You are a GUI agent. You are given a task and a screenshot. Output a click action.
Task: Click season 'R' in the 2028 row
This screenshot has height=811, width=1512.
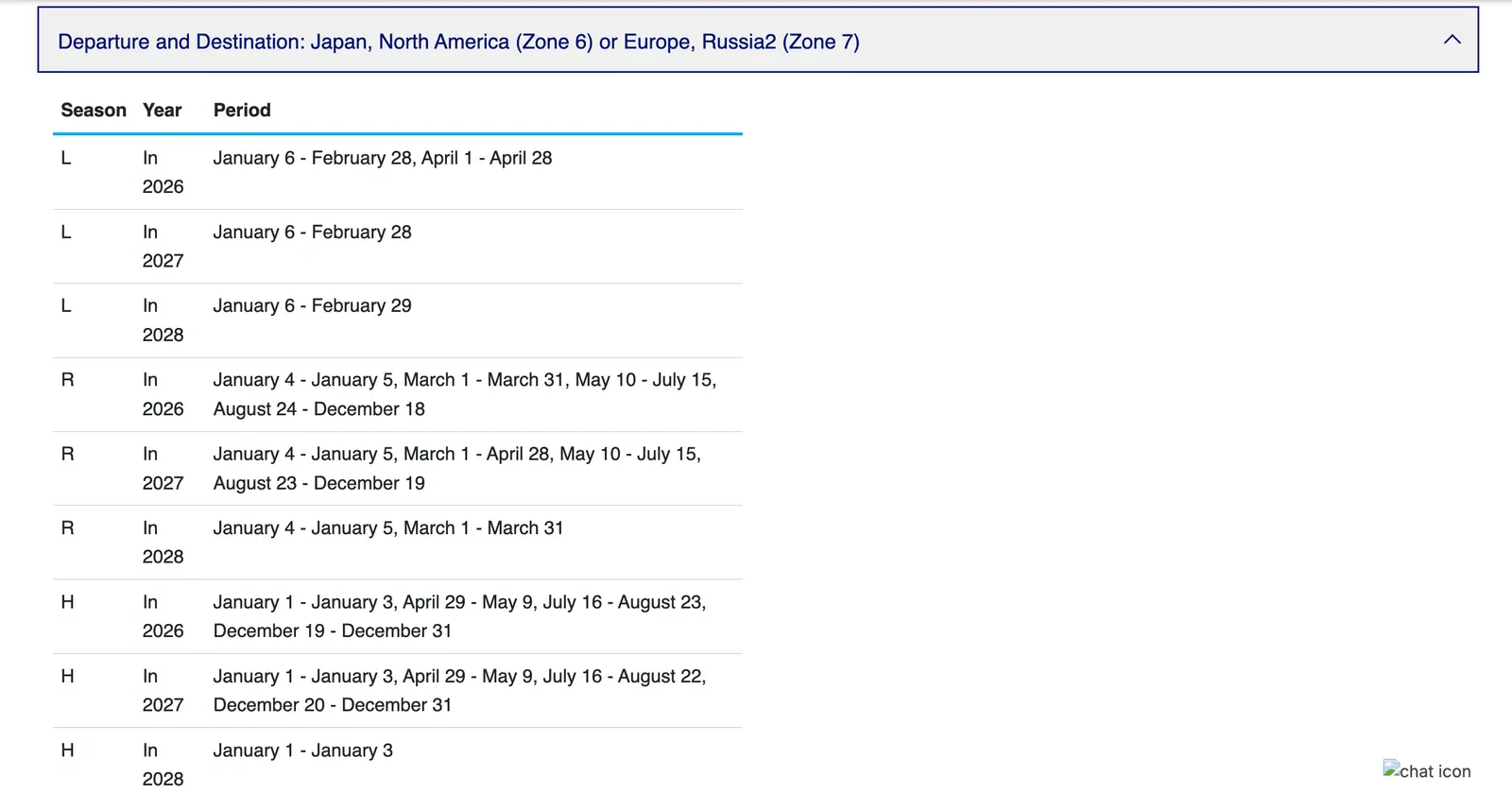[x=67, y=527]
